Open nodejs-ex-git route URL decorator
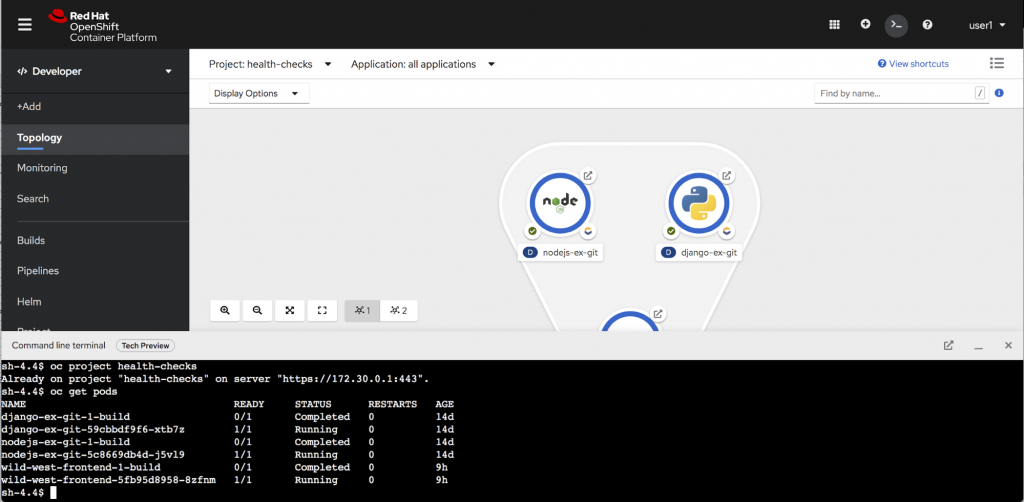Viewport: 1024px width, 502px height. pos(588,176)
